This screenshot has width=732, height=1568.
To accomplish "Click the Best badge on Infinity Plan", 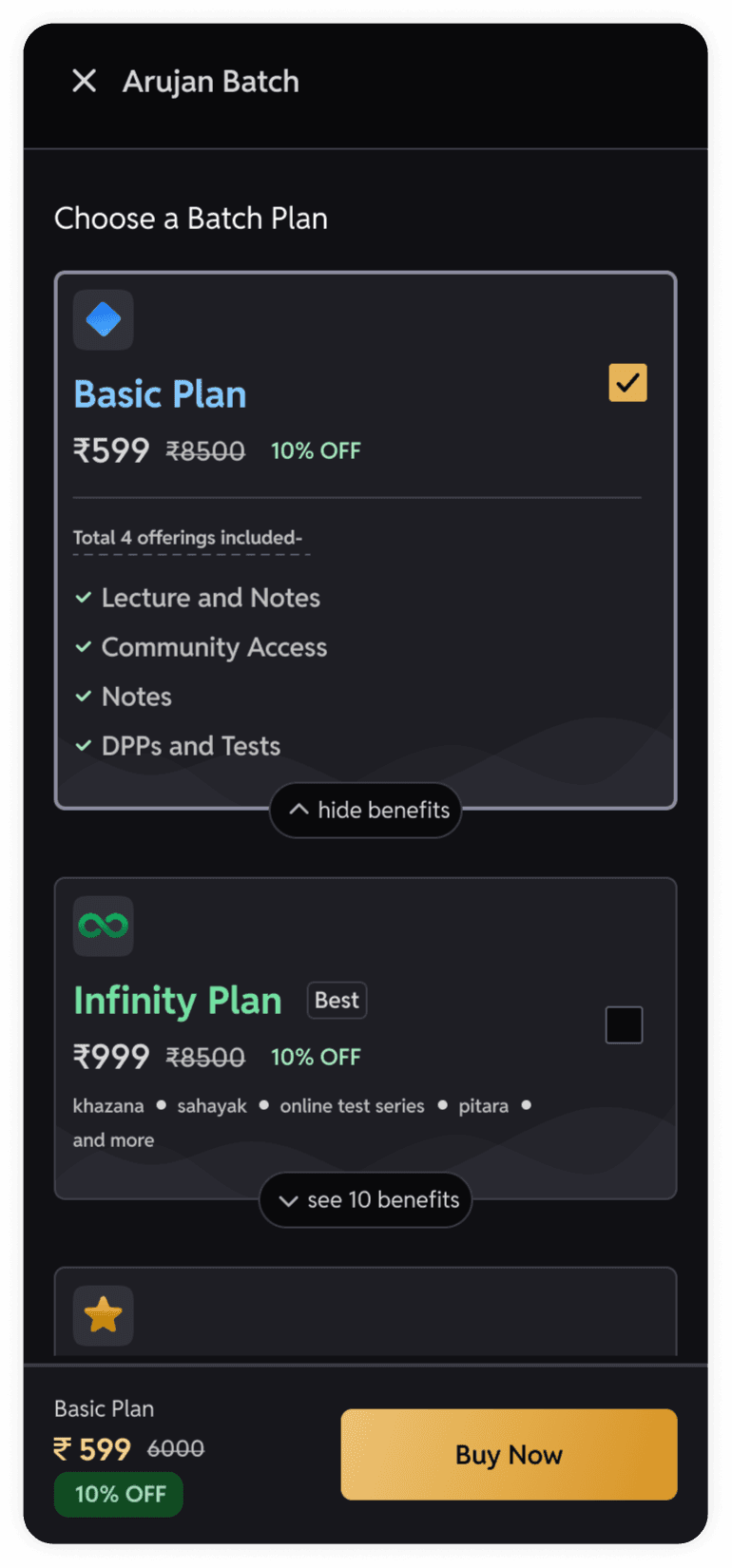I will [337, 1001].
